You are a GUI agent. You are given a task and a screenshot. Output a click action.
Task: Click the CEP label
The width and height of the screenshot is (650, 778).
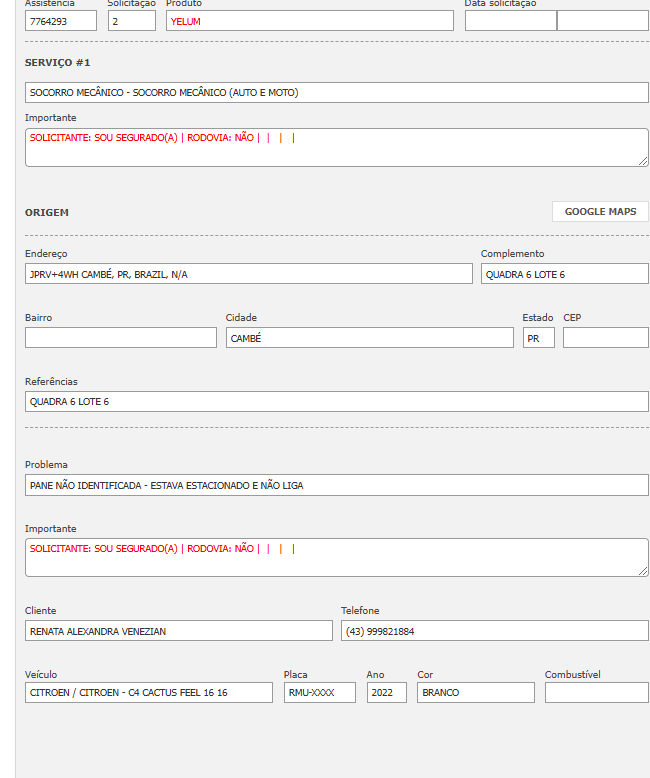(x=572, y=318)
